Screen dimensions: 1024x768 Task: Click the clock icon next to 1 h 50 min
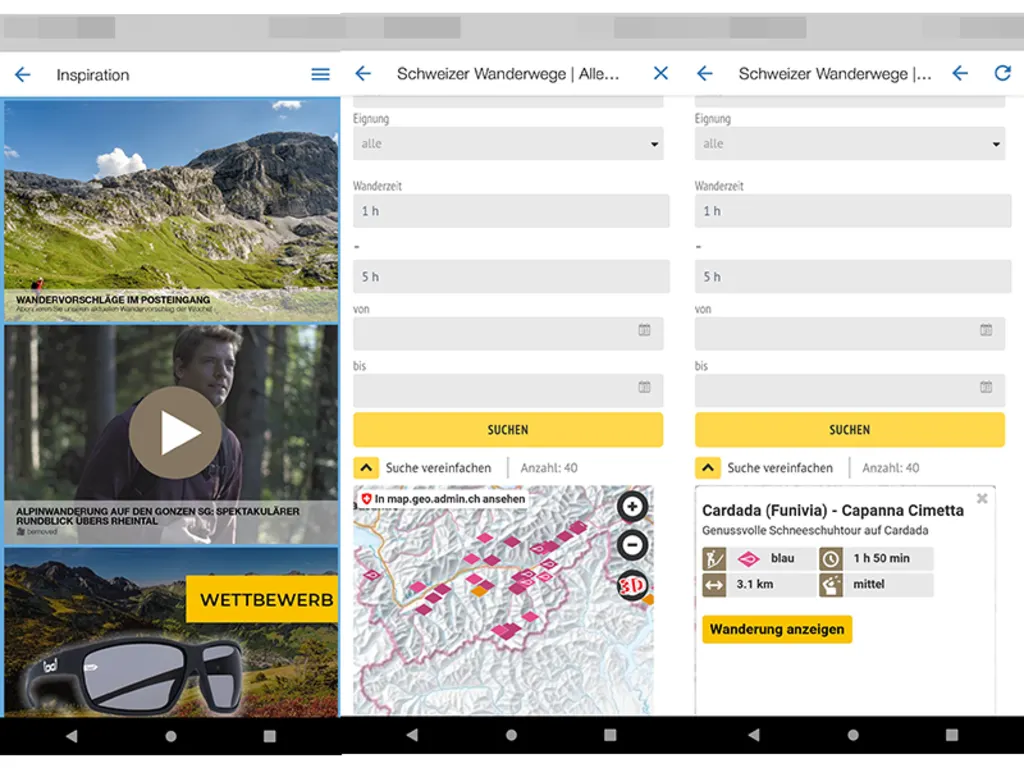[x=829, y=559]
